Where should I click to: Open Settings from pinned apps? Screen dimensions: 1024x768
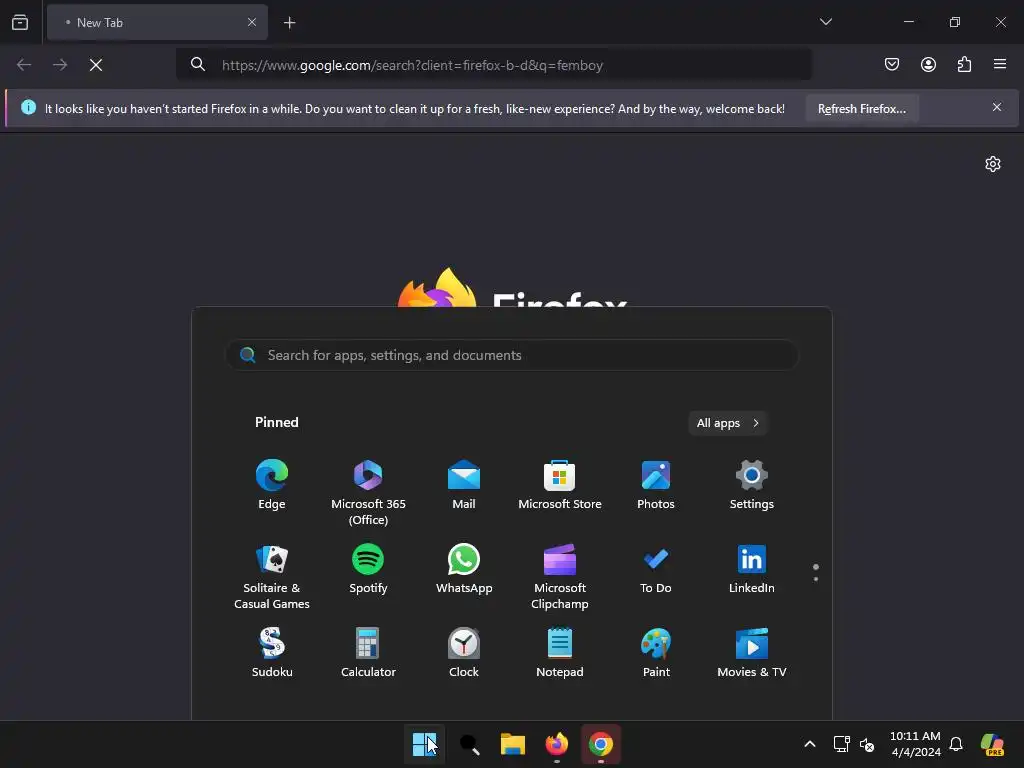(752, 485)
